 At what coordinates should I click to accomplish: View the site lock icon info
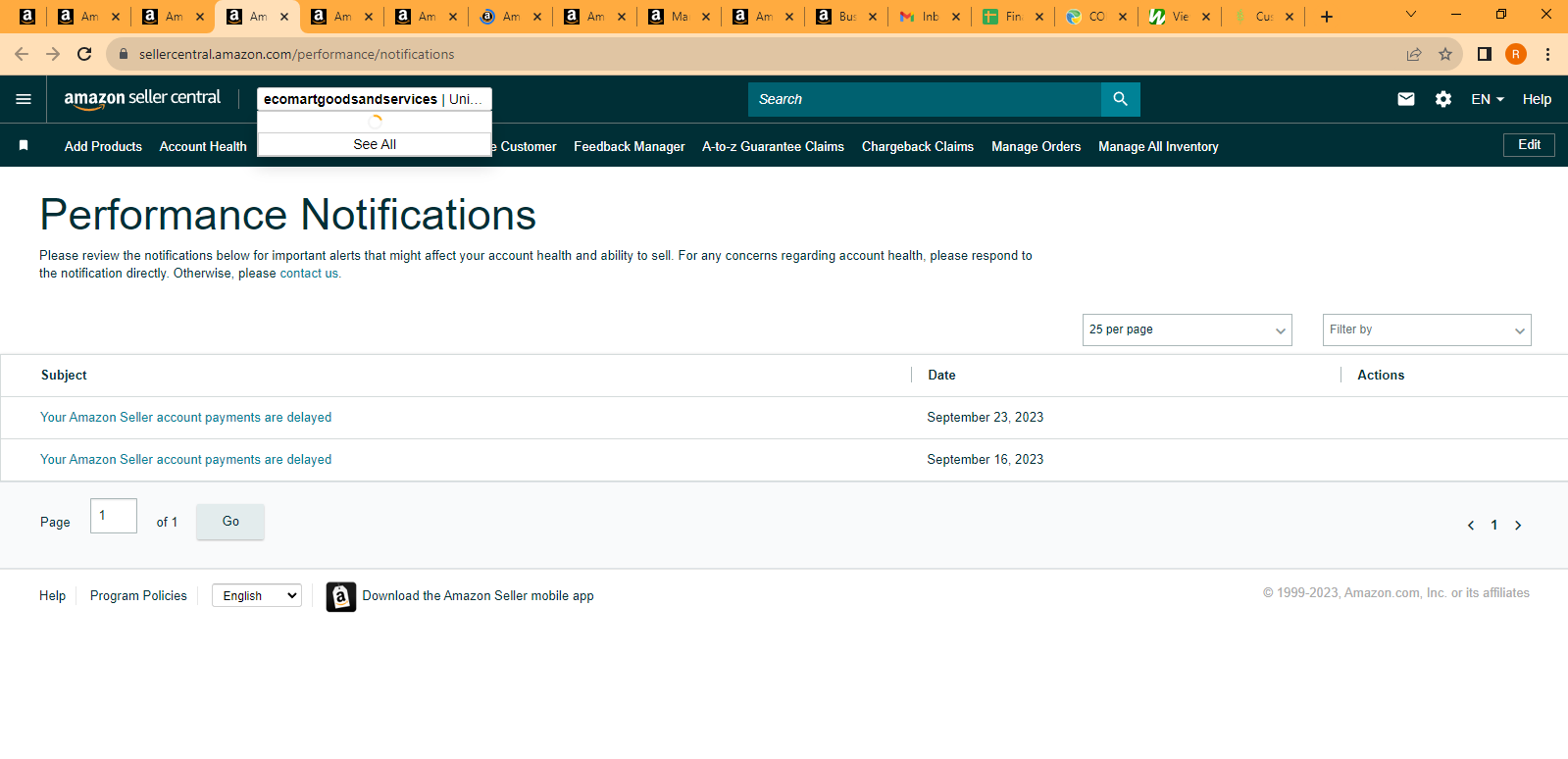pos(124,54)
